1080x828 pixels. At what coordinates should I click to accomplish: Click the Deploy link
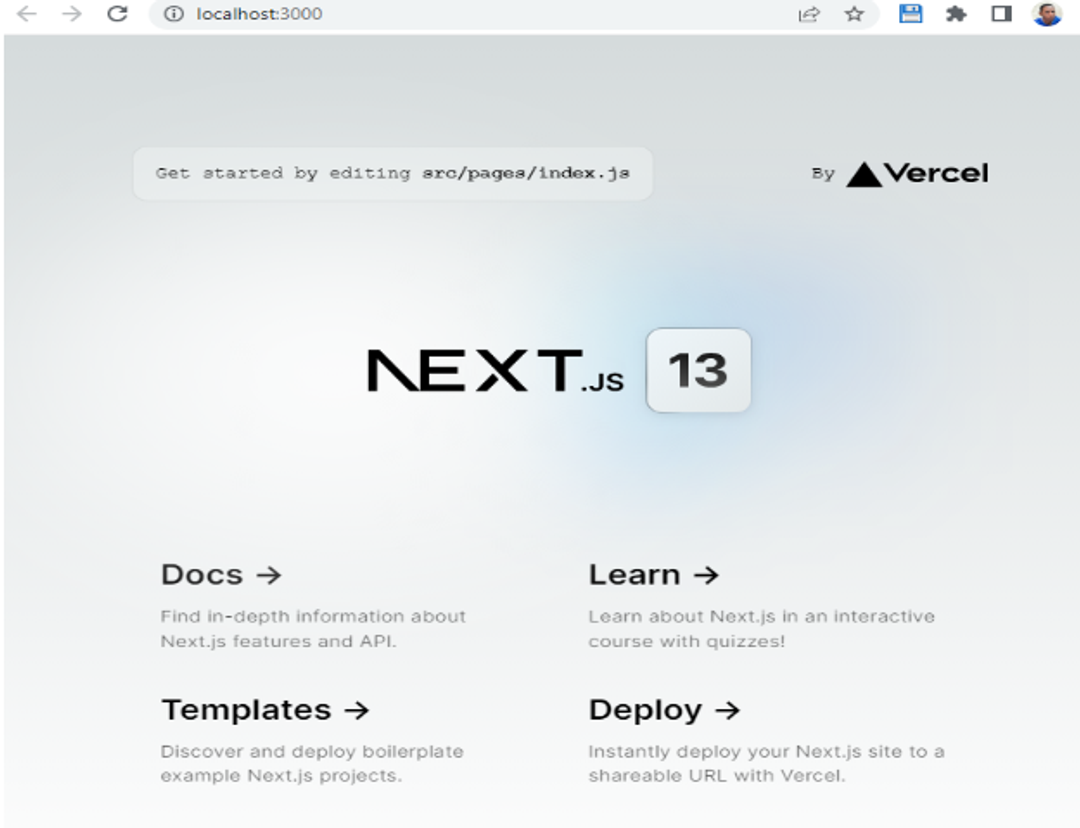click(662, 709)
